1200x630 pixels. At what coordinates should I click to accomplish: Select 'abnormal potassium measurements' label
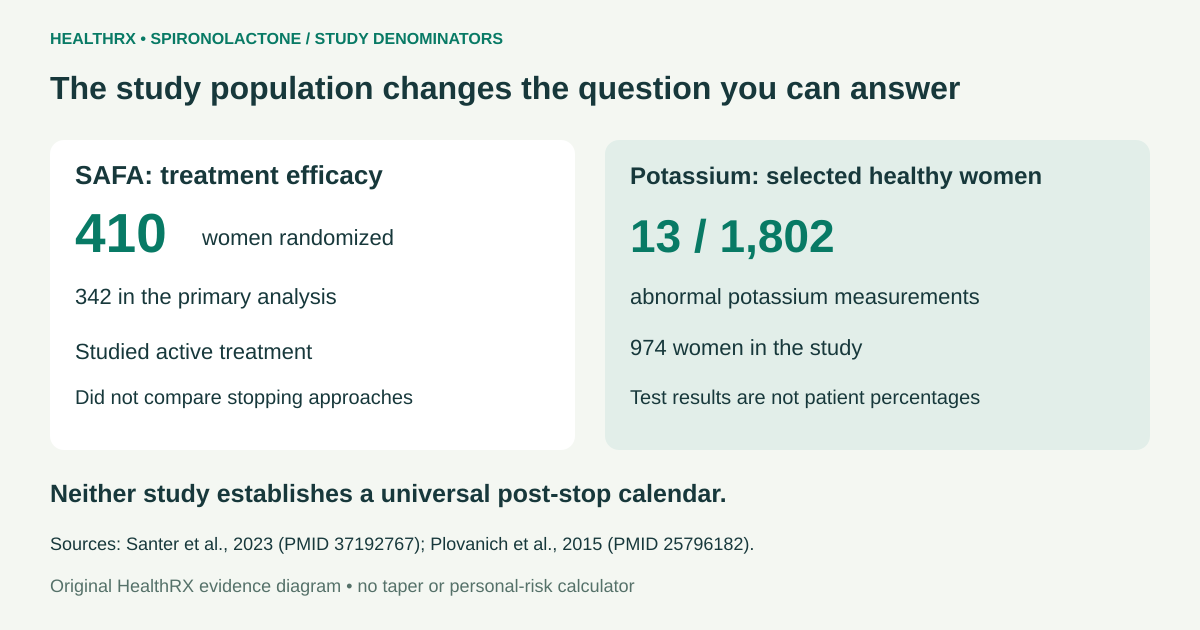[x=805, y=297]
